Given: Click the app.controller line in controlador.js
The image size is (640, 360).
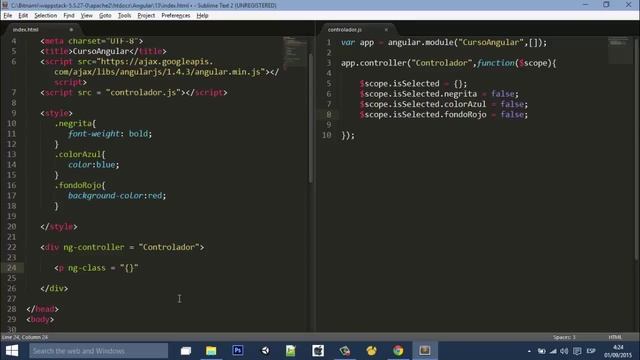Looking at the screenshot, I should (449, 63).
